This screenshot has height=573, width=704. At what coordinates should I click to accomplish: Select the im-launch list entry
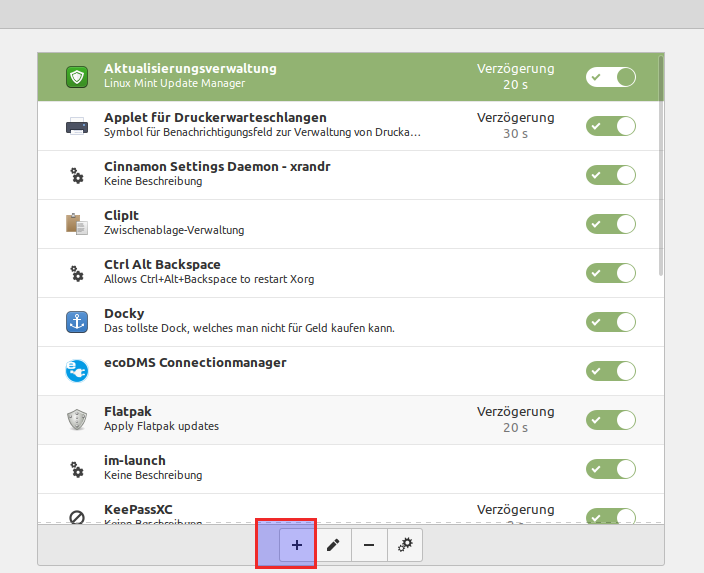pyautogui.click(x=300, y=468)
